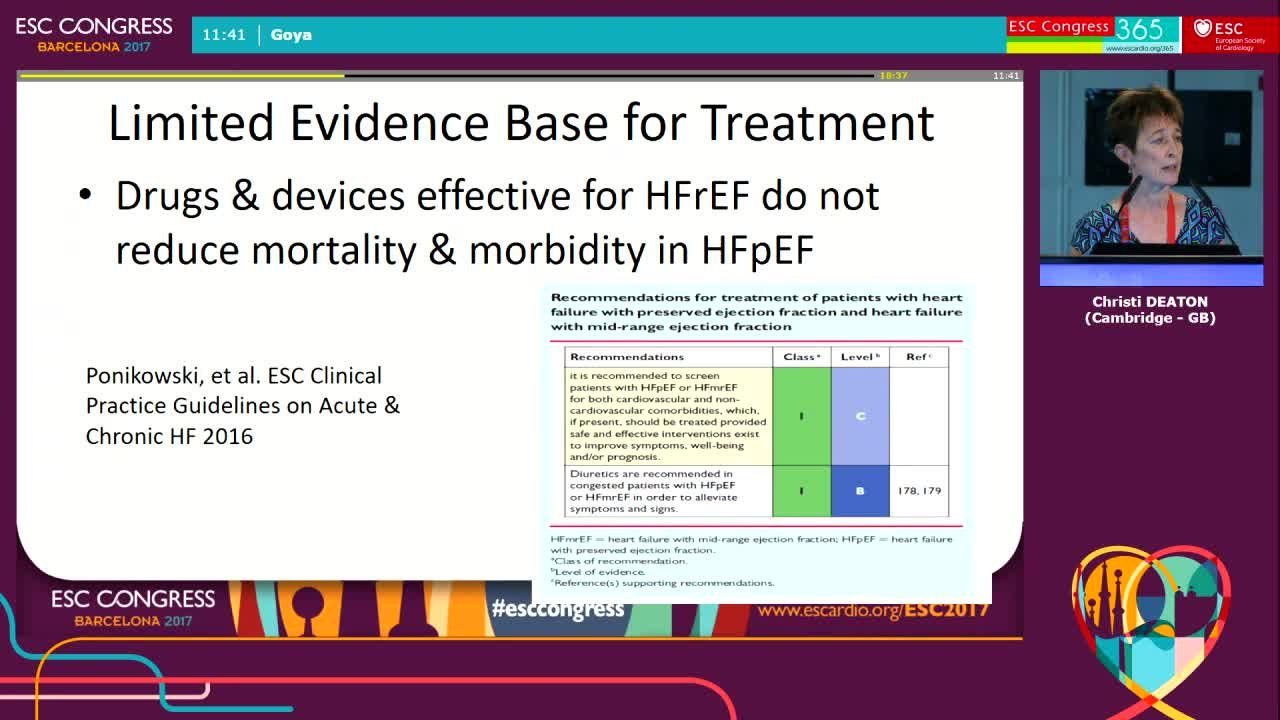Click the Ponikowski et al. citation text
Image resolution: width=1280 pixels, height=720 pixels.
[243, 406]
